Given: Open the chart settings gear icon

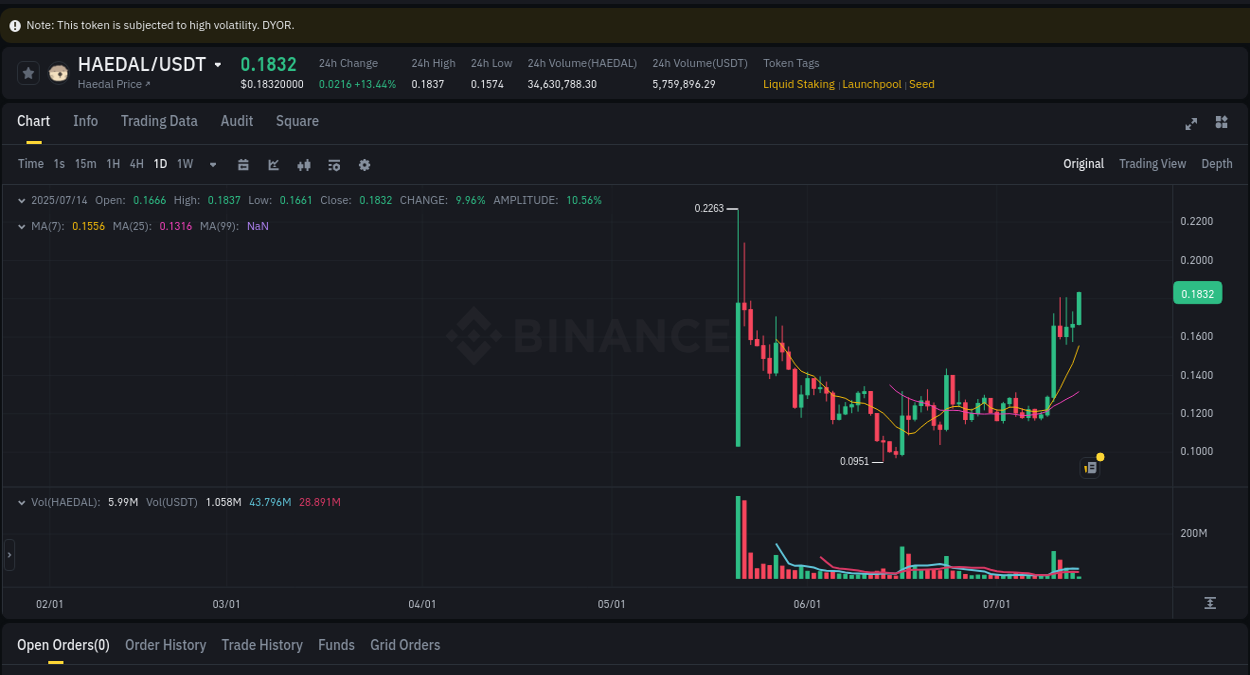Looking at the screenshot, I should [x=364, y=164].
